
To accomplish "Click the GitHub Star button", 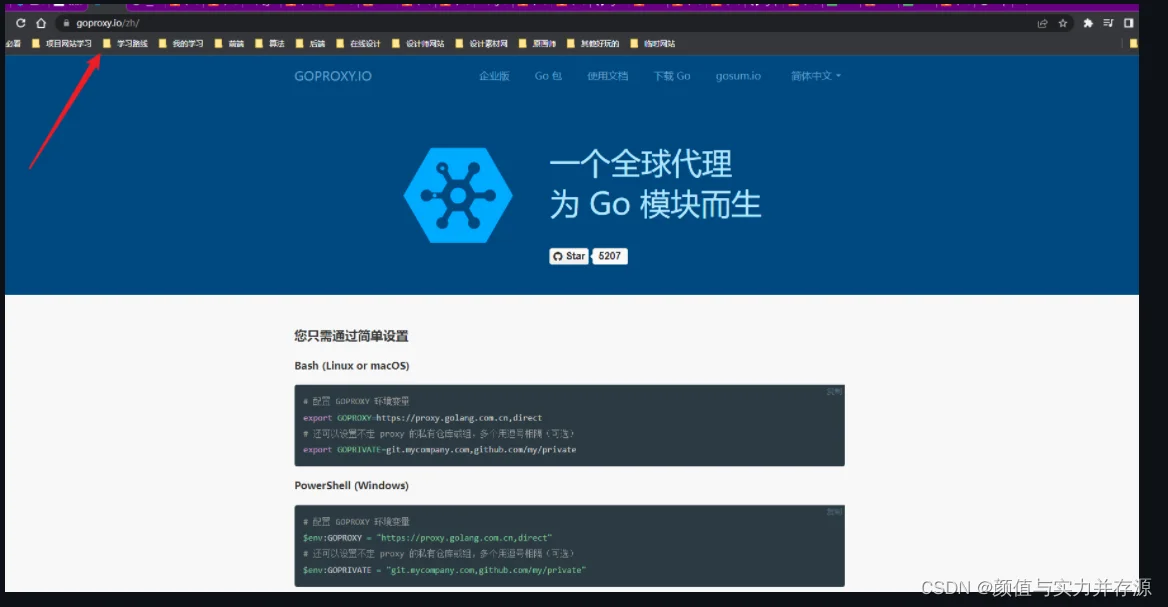I will (x=569, y=256).
